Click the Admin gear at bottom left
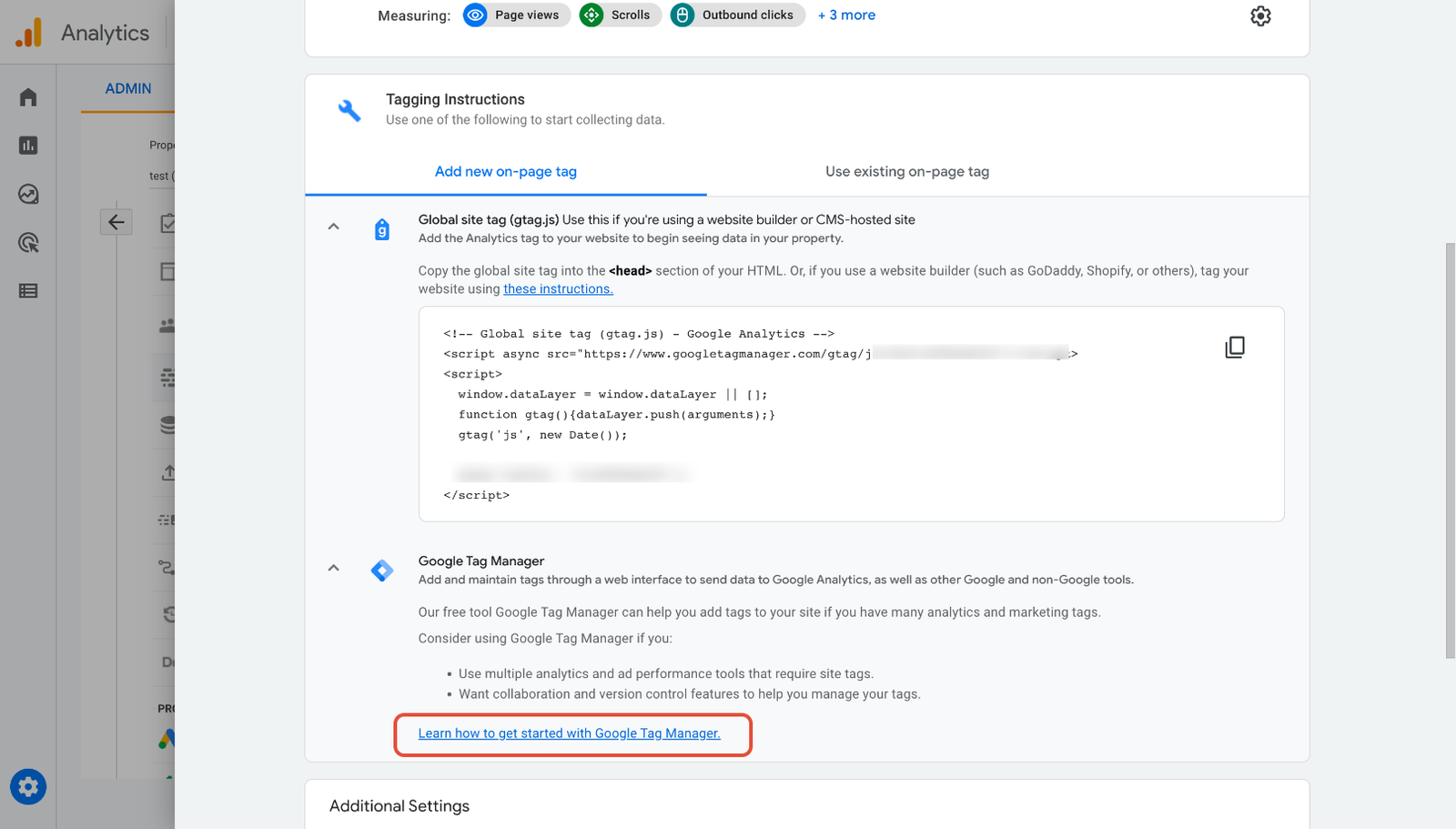 (28, 787)
